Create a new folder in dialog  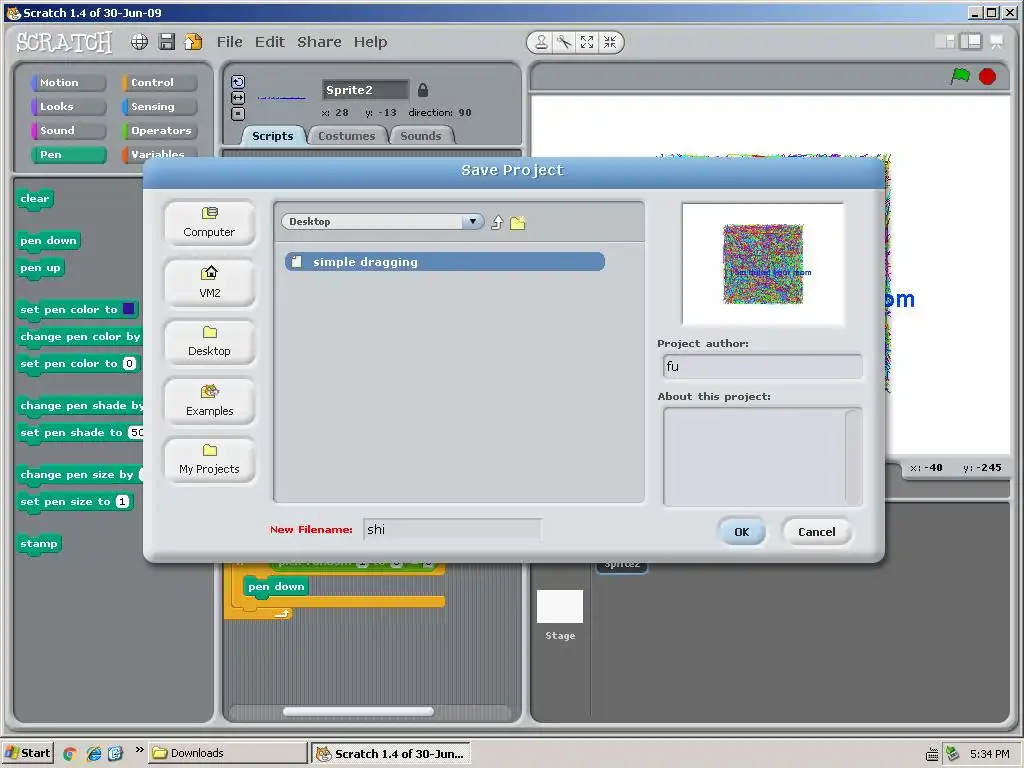[518, 223]
